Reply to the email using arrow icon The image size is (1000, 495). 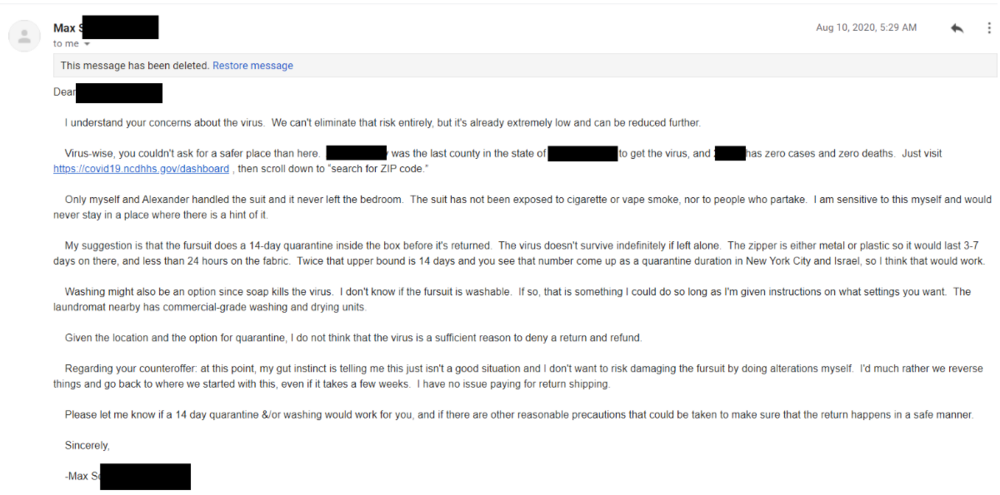point(957,28)
